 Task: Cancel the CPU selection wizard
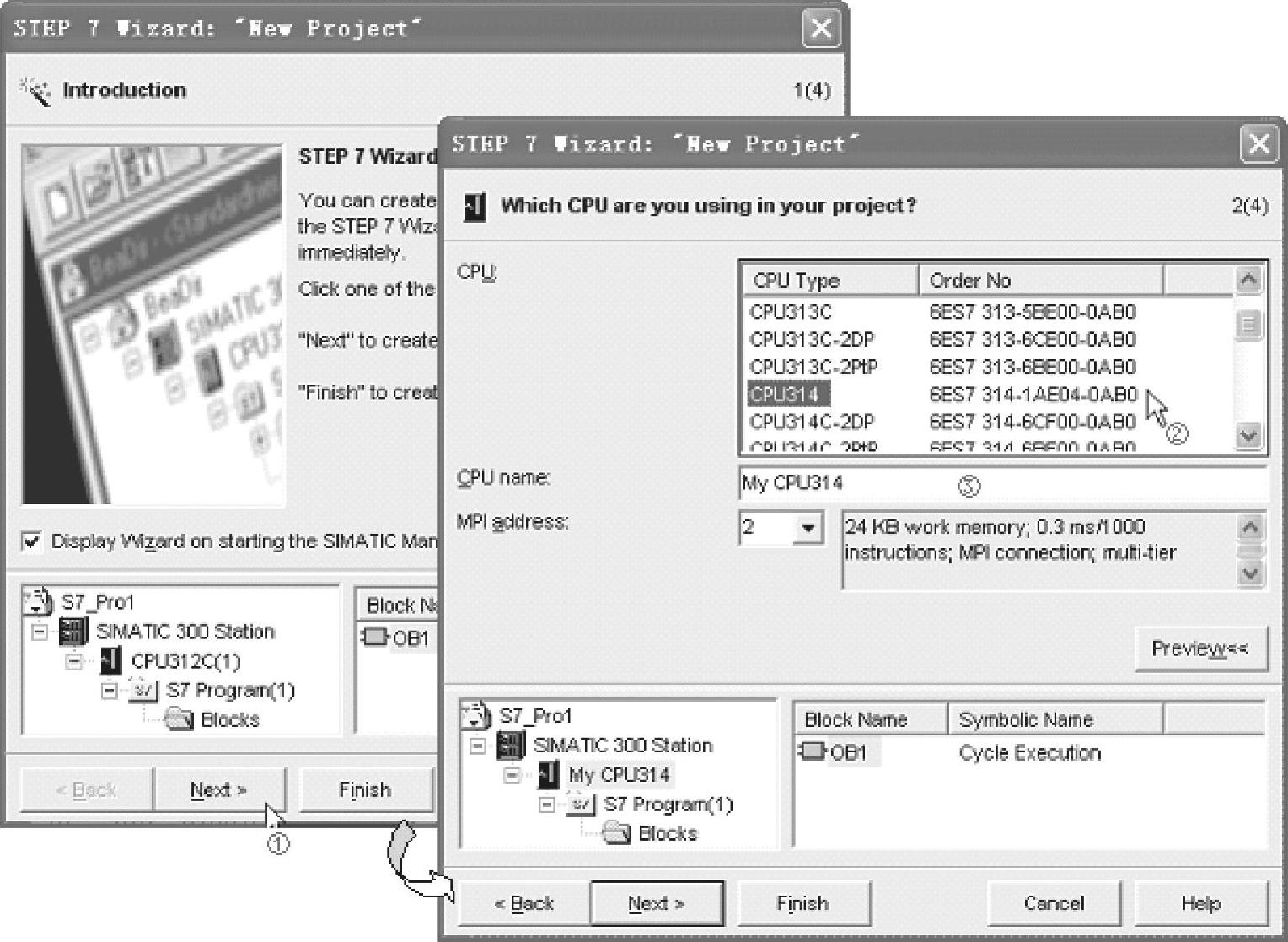pyautogui.click(x=1054, y=903)
